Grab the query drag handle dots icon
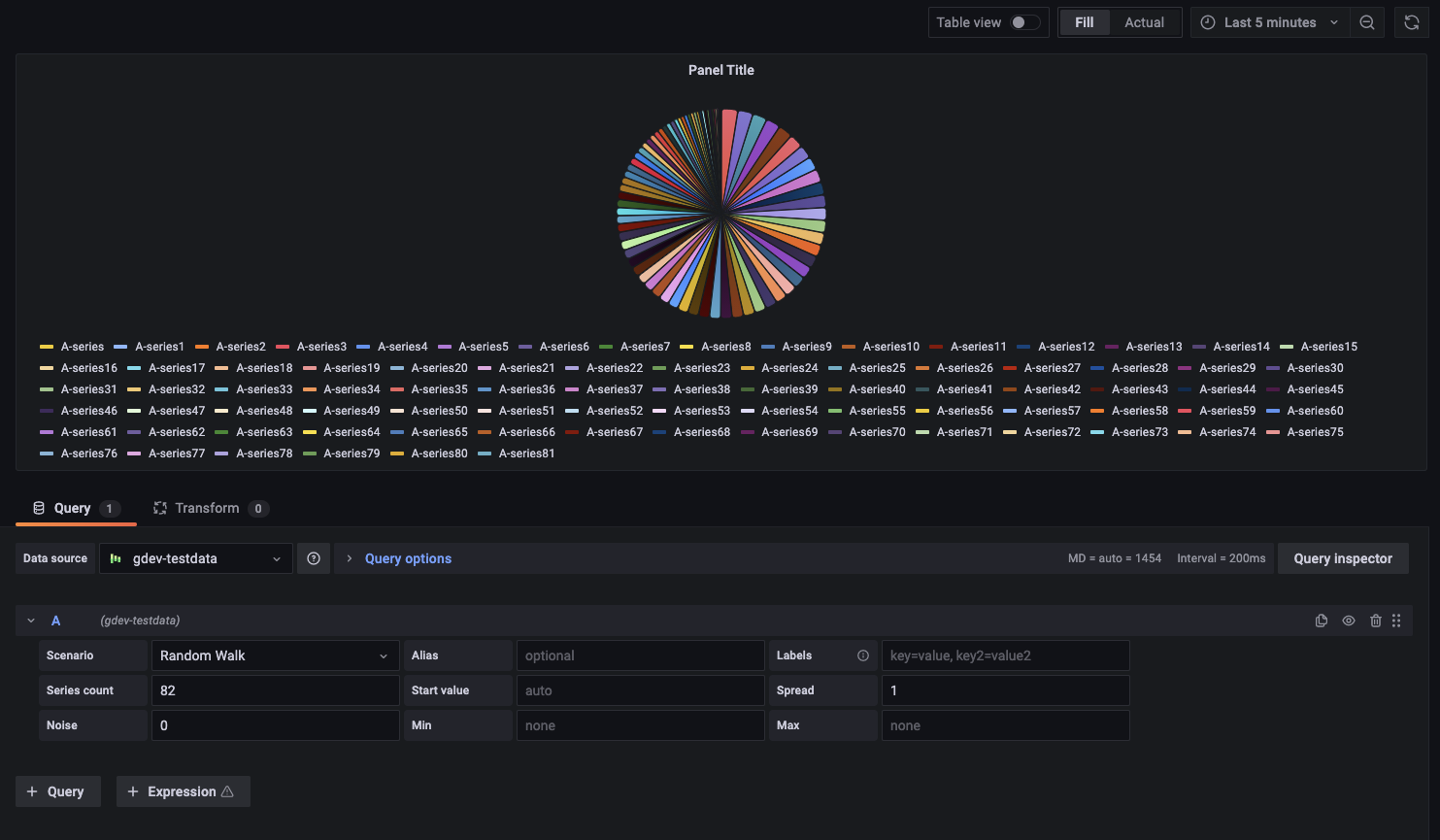Viewport: 1440px width, 840px height. pos(1396,620)
